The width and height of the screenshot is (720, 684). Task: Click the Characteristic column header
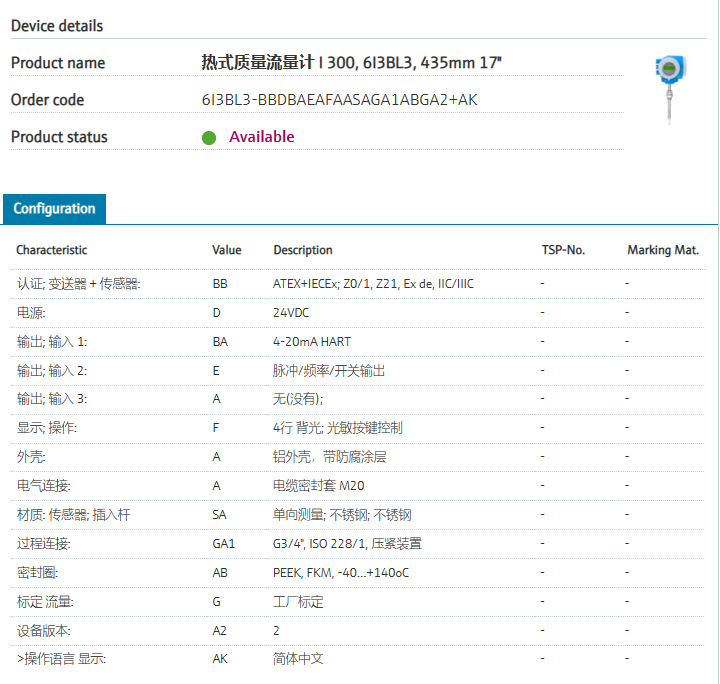coord(52,250)
